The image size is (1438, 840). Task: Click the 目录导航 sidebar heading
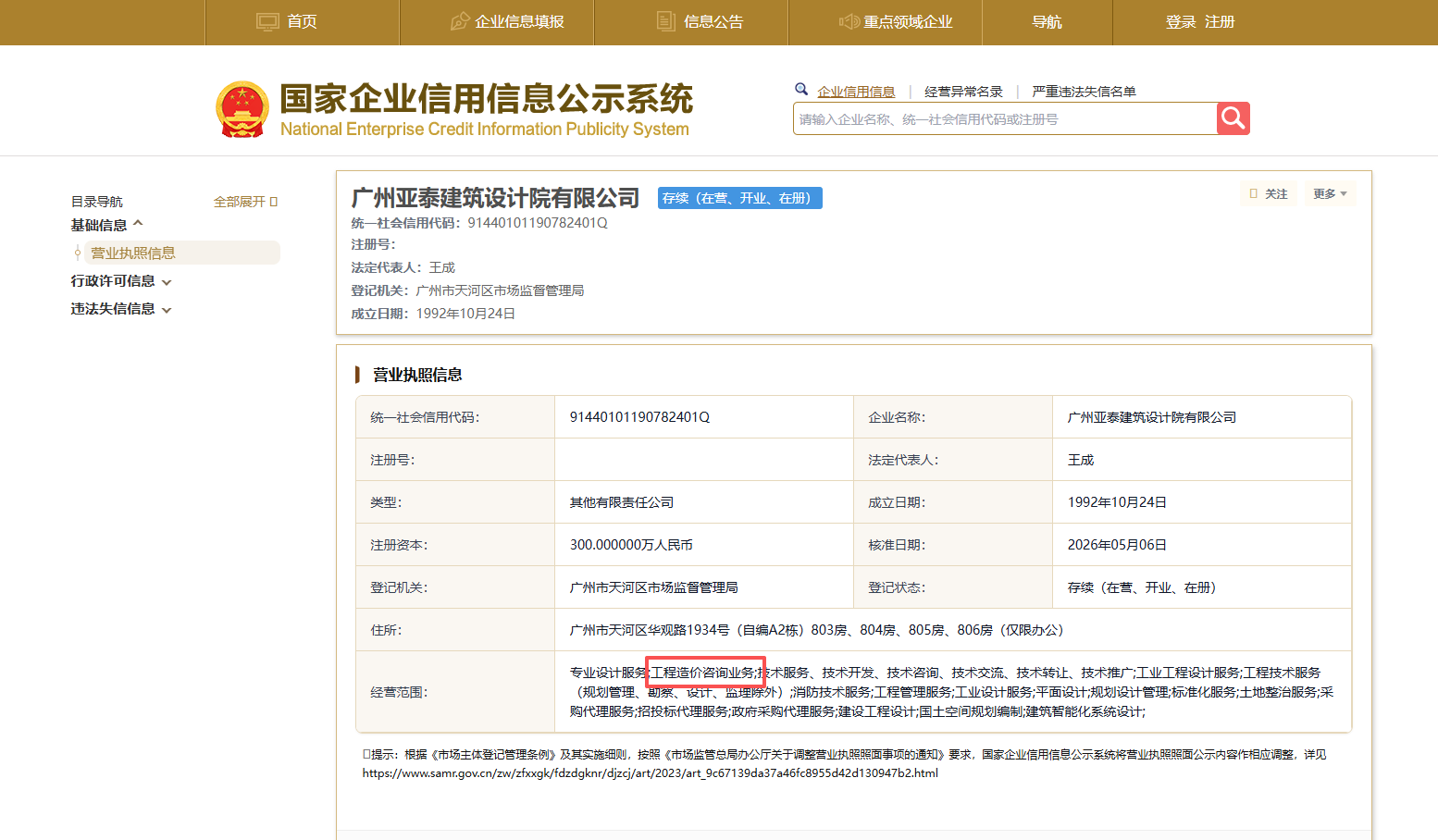[x=97, y=202]
